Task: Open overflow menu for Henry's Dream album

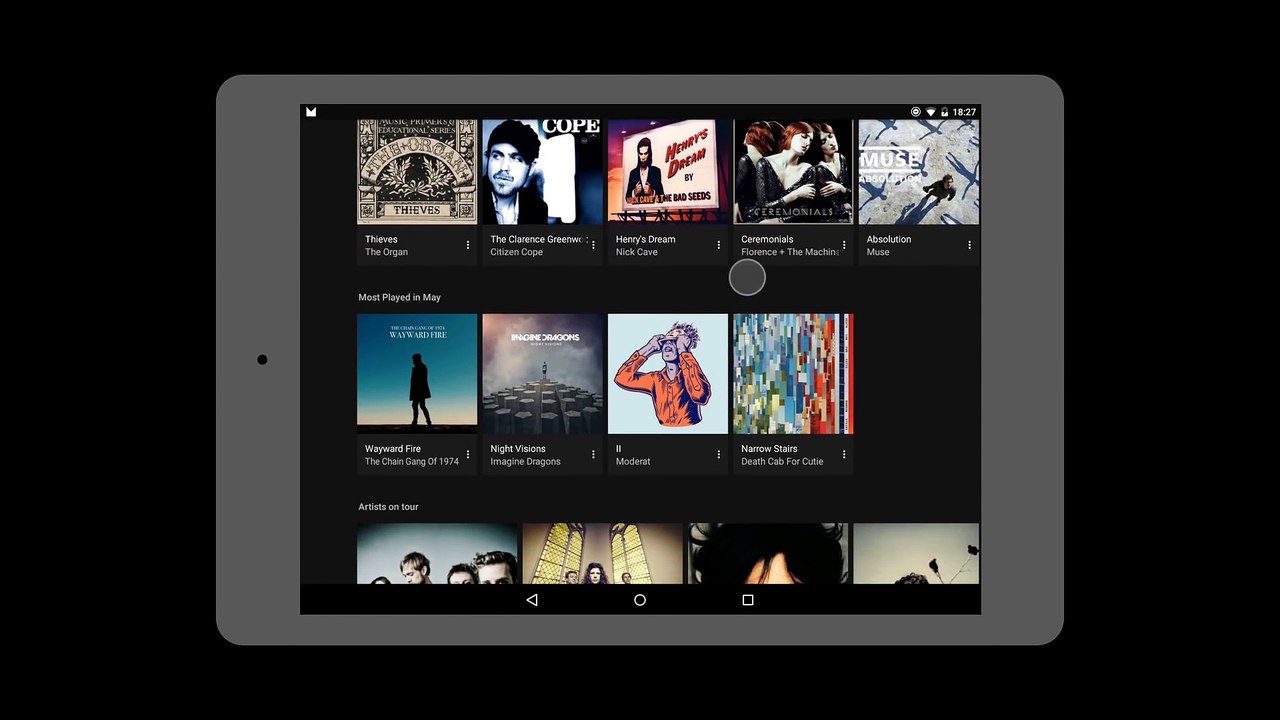Action: click(x=718, y=245)
